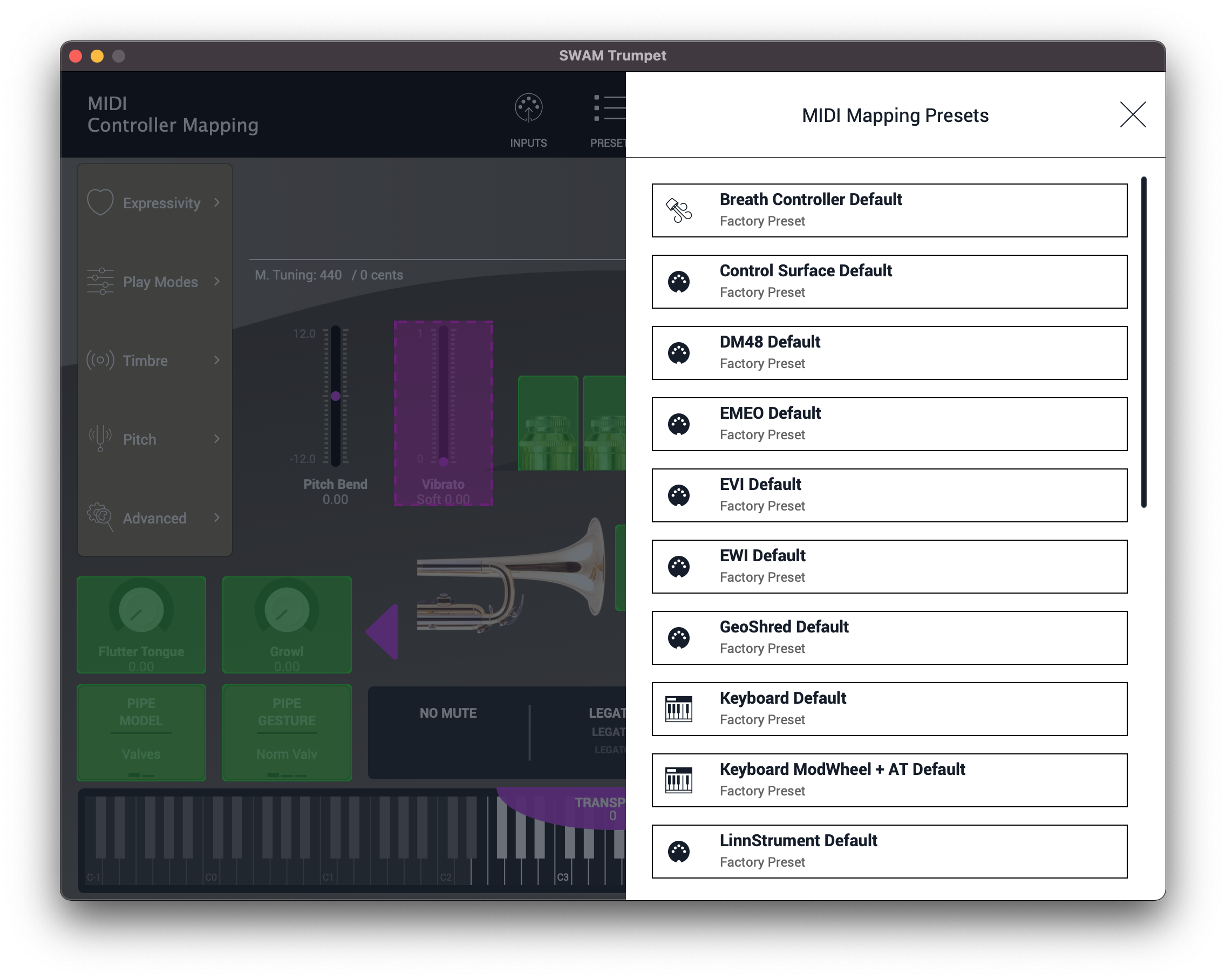Screen dimensions: 1226x980
Task: Click the EVI Default MIDI icon
Action: tap(679, 495)
